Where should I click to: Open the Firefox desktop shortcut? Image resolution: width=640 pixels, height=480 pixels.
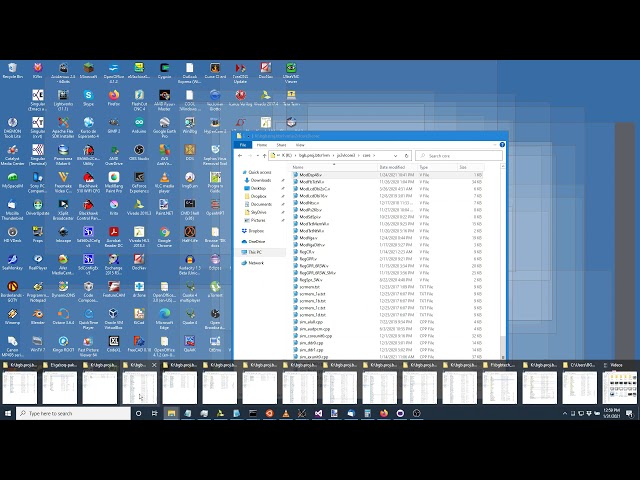pos(113,98)
